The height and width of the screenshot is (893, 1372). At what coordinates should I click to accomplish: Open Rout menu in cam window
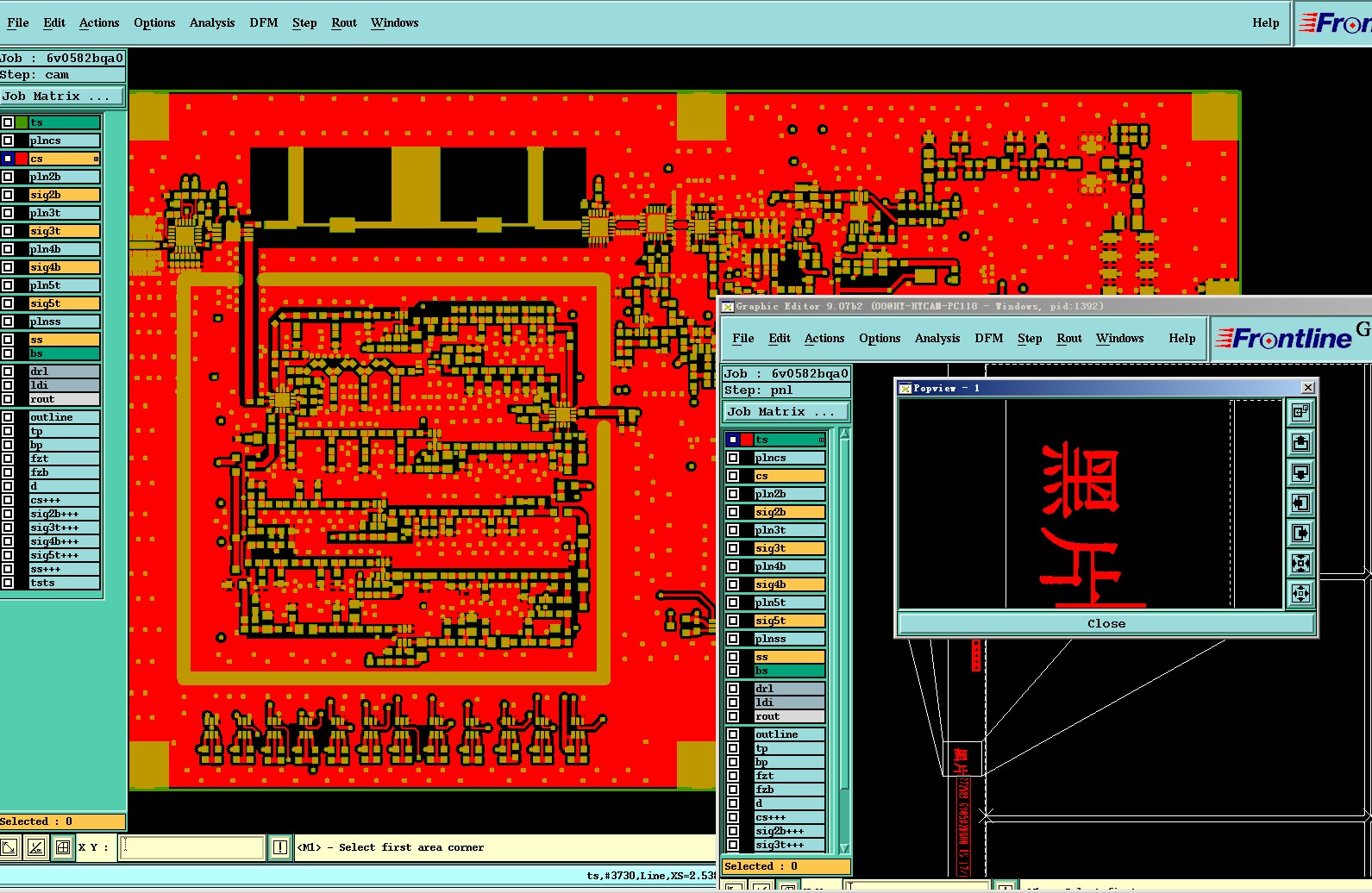click(344, 23)
